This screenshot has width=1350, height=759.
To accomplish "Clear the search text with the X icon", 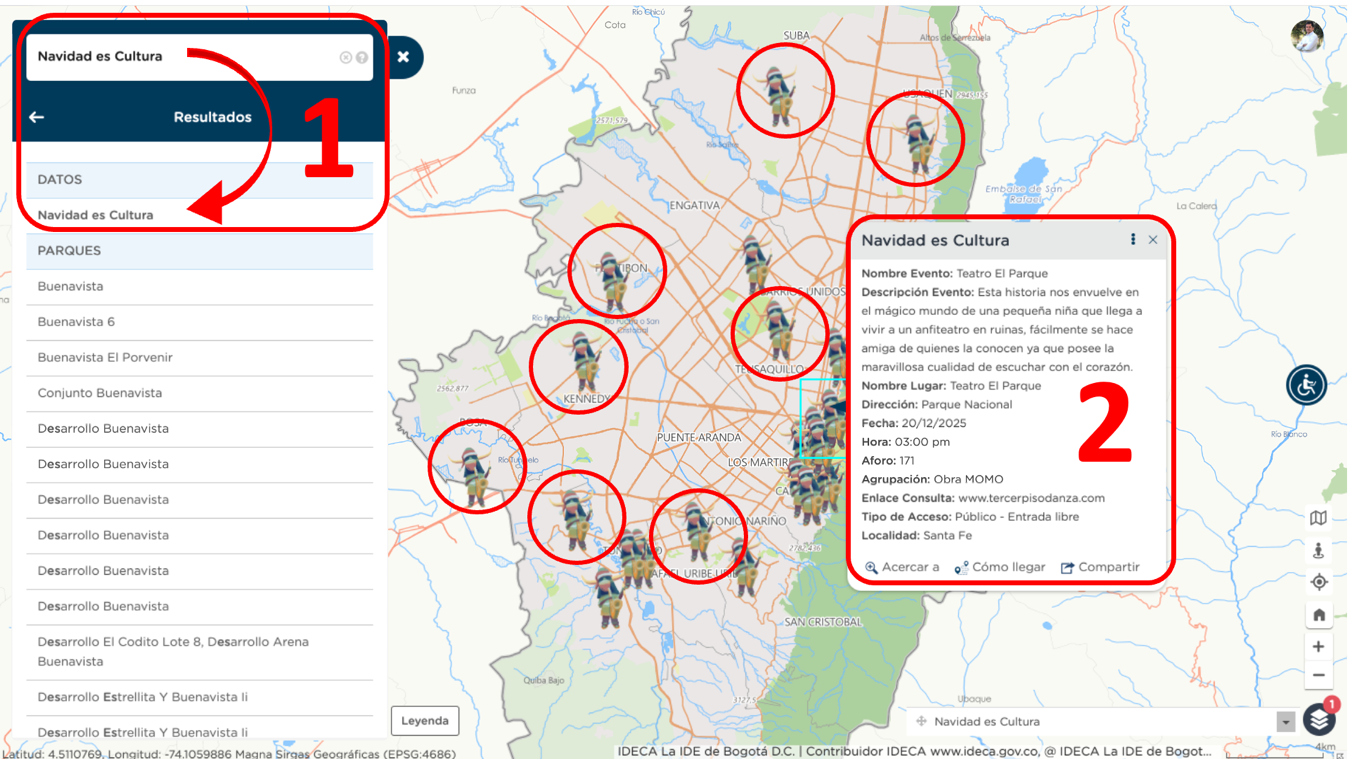I will click(x=345, y=58).
